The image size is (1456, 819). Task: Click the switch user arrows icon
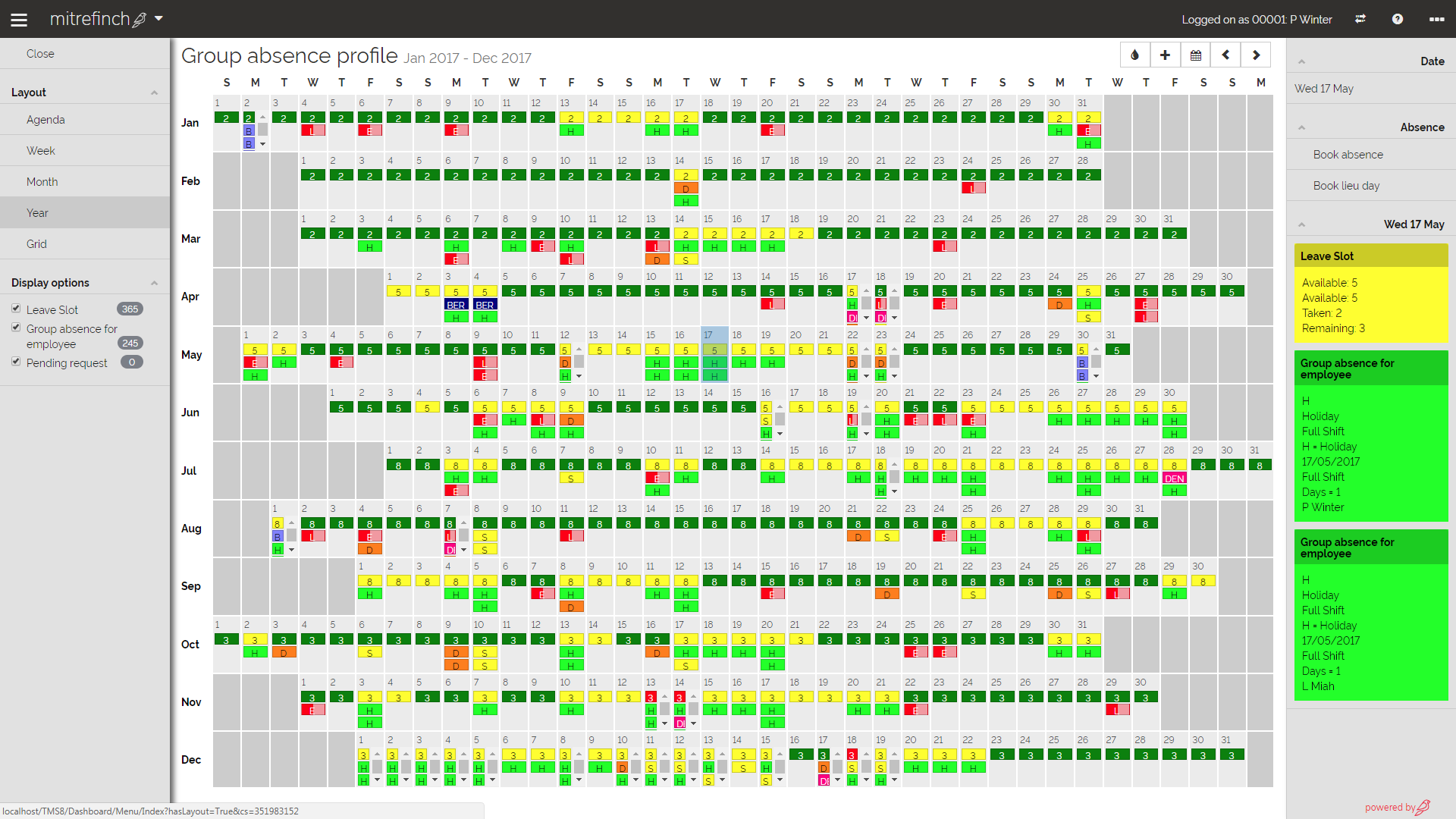click(x=1360, y=20)
